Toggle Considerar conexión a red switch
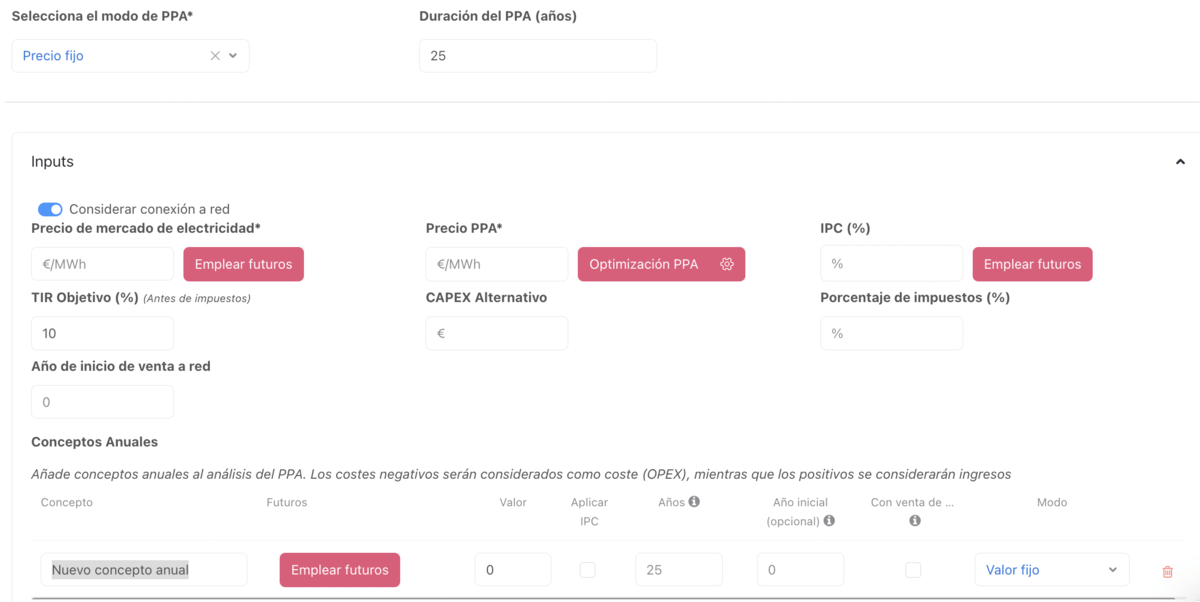 point(50,209)
